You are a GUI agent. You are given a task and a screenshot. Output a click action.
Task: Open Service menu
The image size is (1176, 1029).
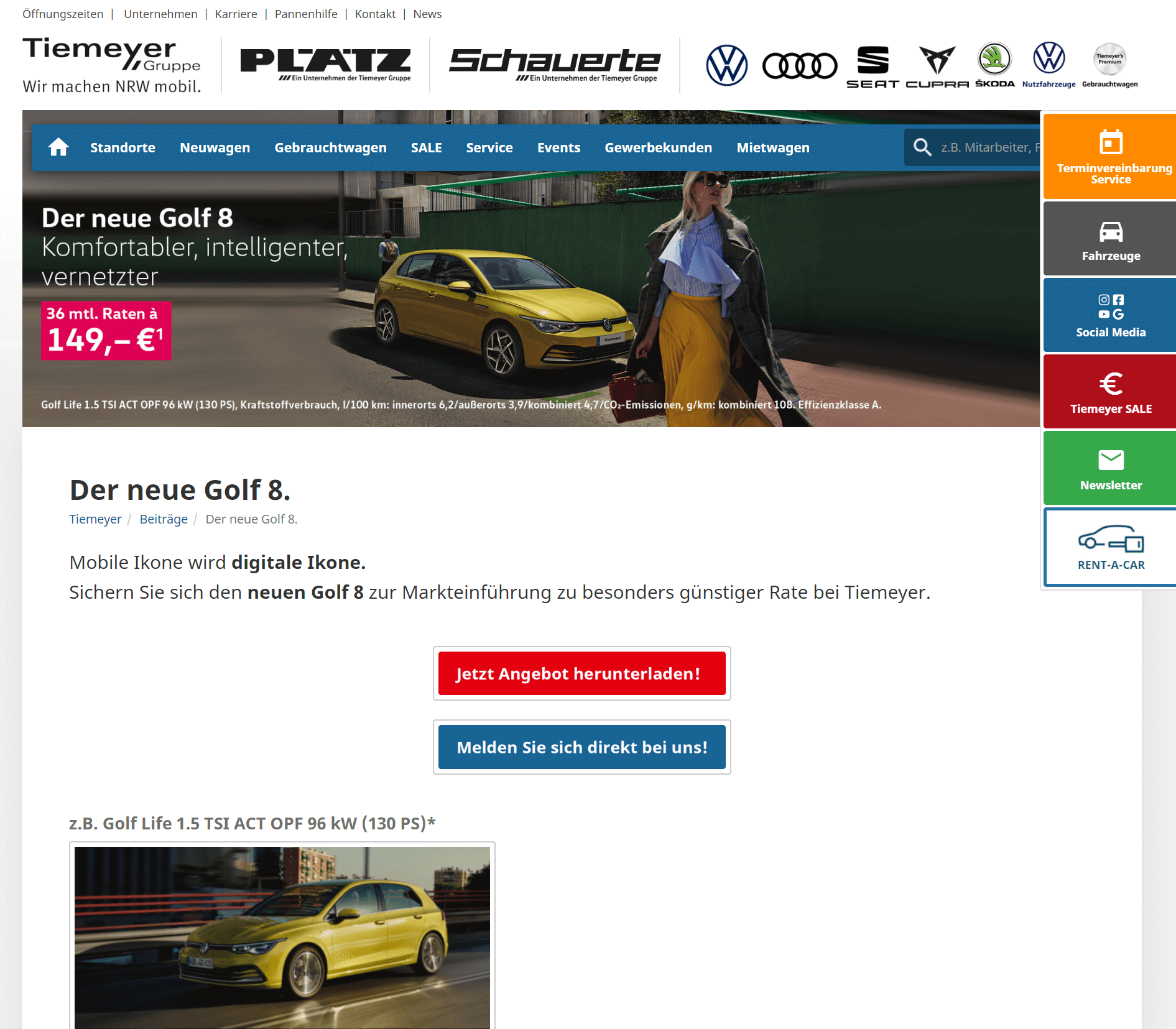[x=489, y=147]
